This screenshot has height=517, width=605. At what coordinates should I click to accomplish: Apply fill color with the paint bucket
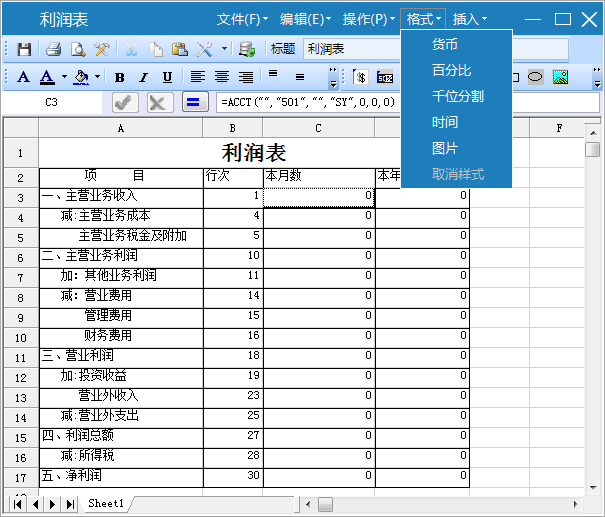tap(81, 77)
